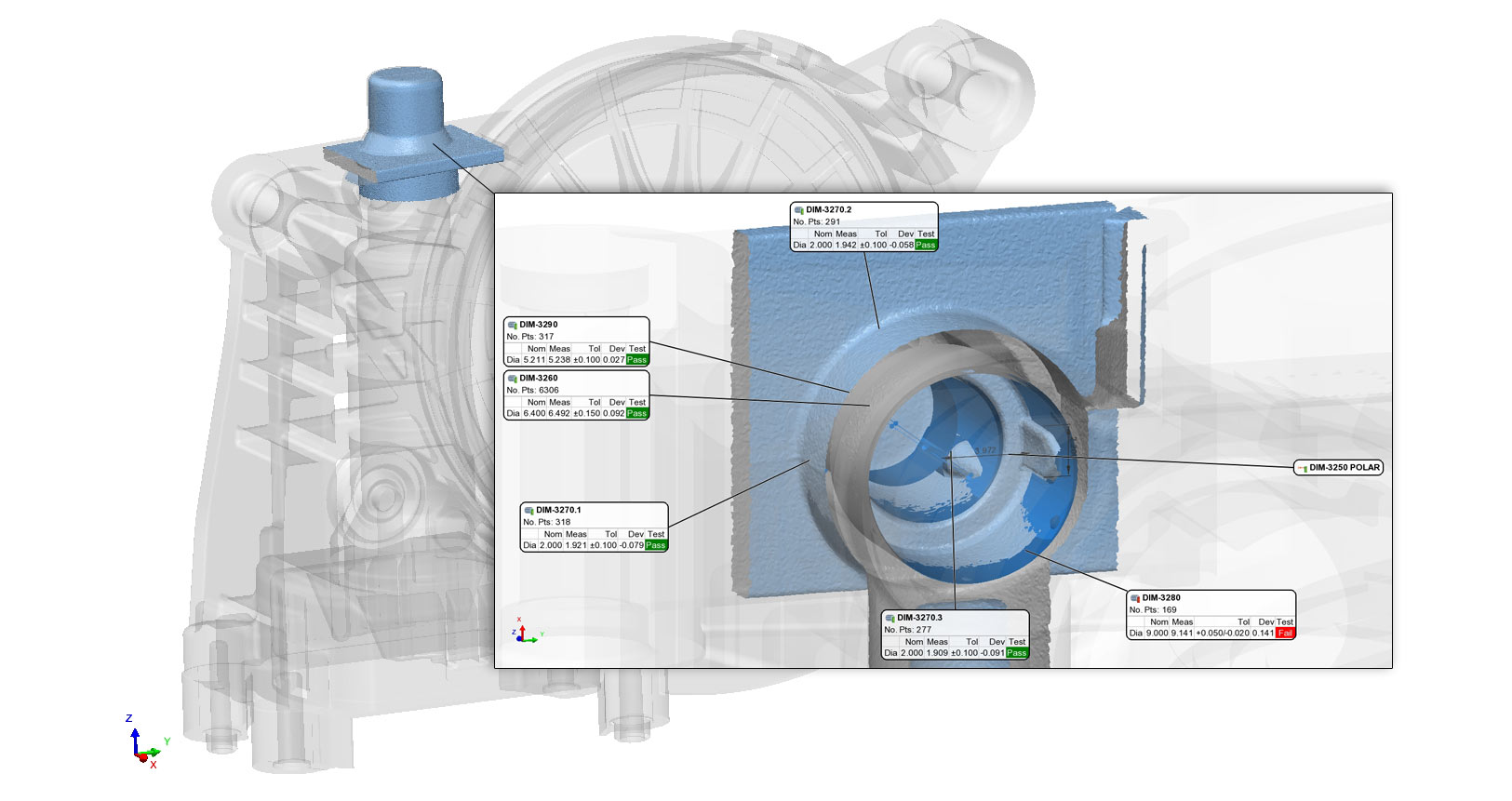The height and width of the screenshot is (801, 1512).
Task: Click nominal value 6.400 in DIM-3260
Action: coord(534,413)
